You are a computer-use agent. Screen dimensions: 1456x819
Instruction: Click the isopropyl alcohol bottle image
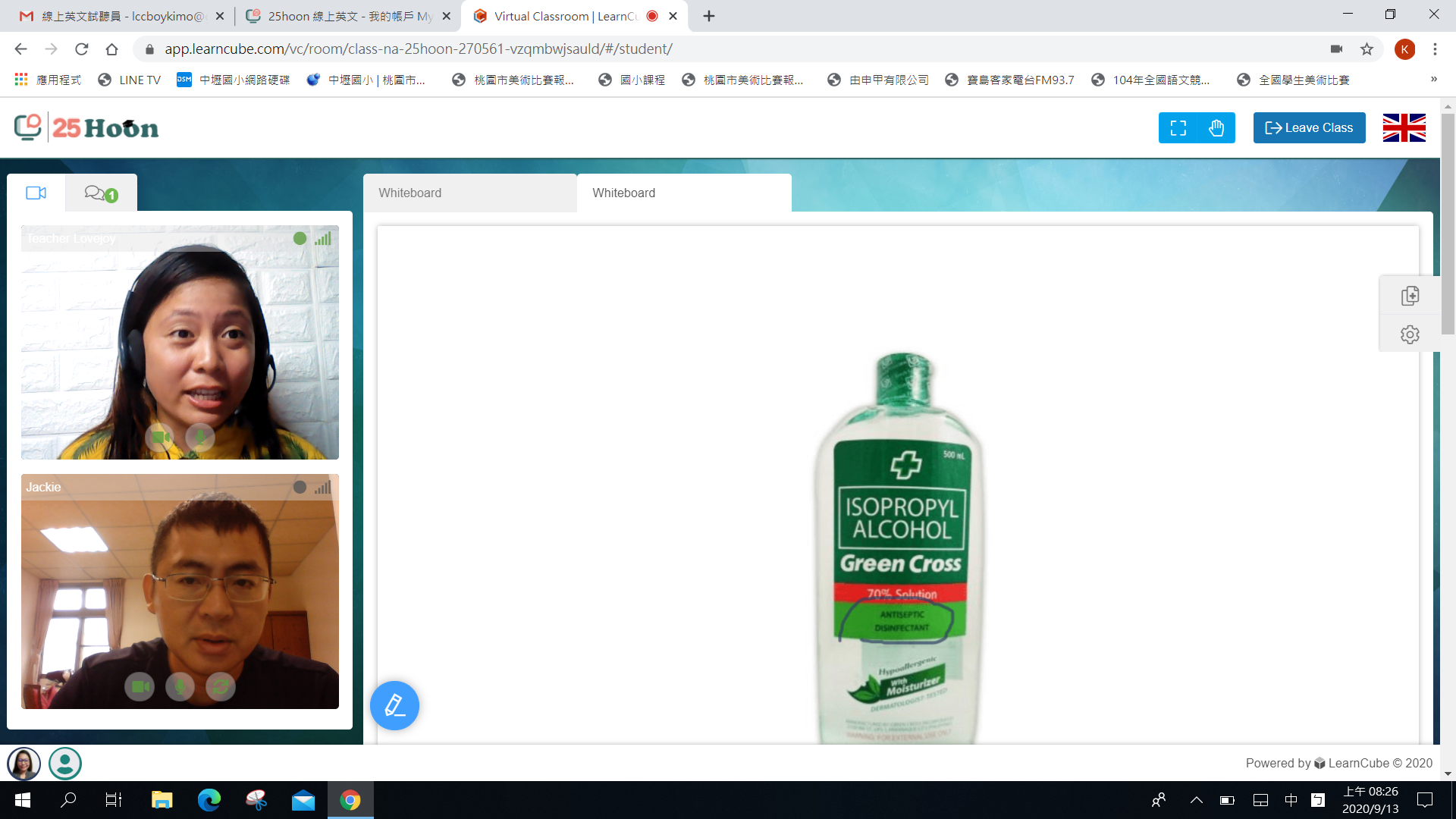(x=899, y=548)
